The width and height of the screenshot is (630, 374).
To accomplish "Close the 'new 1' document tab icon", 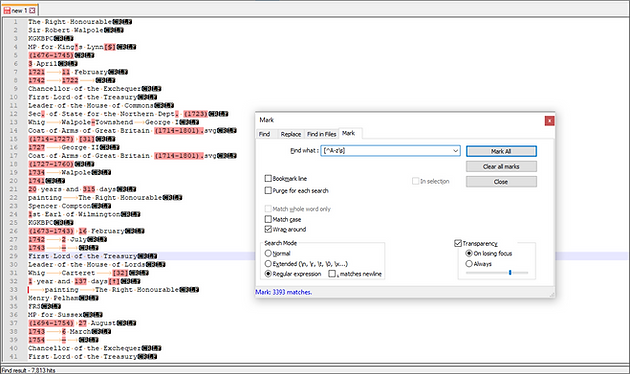I will coord(33,10).
